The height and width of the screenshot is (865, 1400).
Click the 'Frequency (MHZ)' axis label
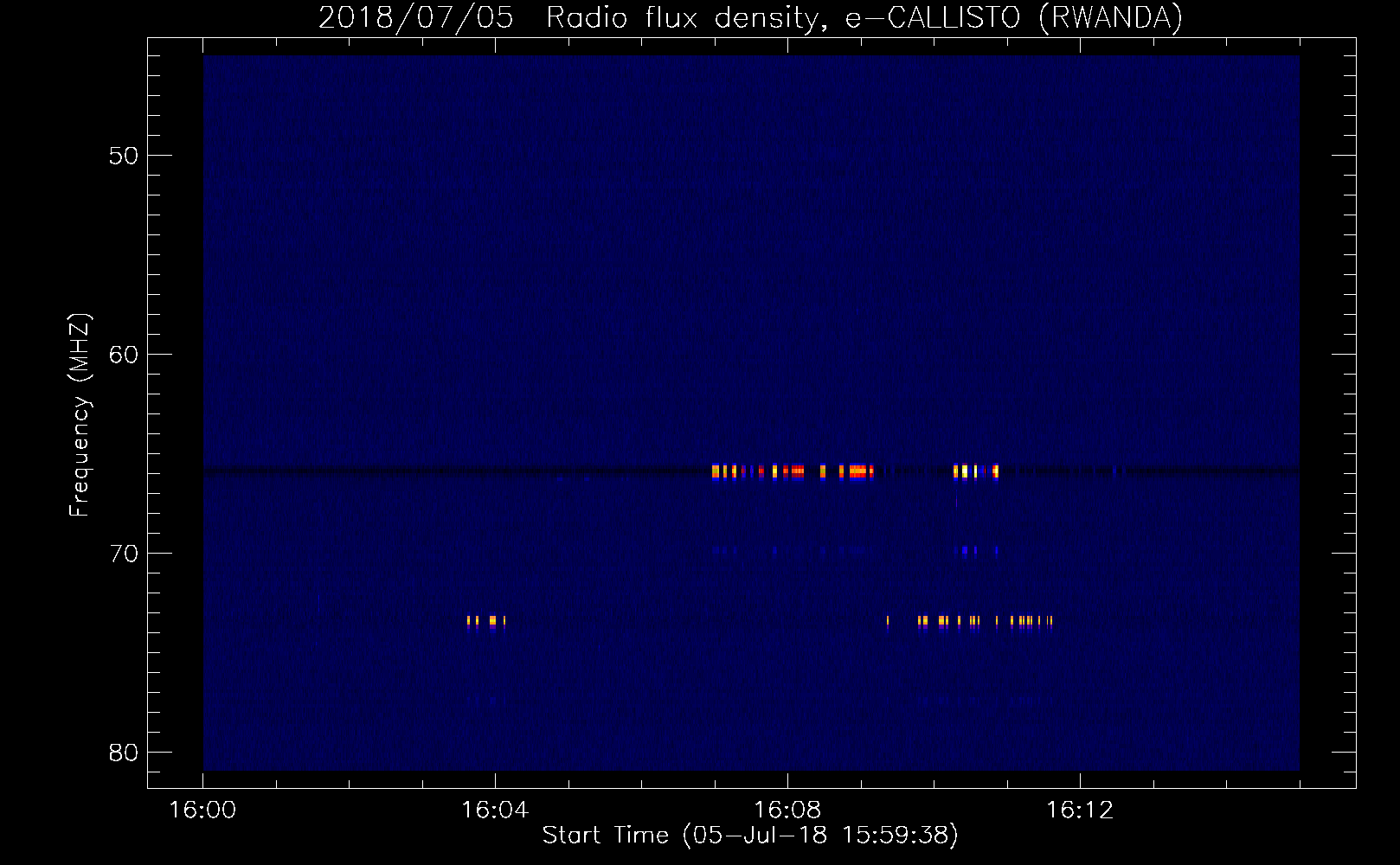tap(80, 415)
